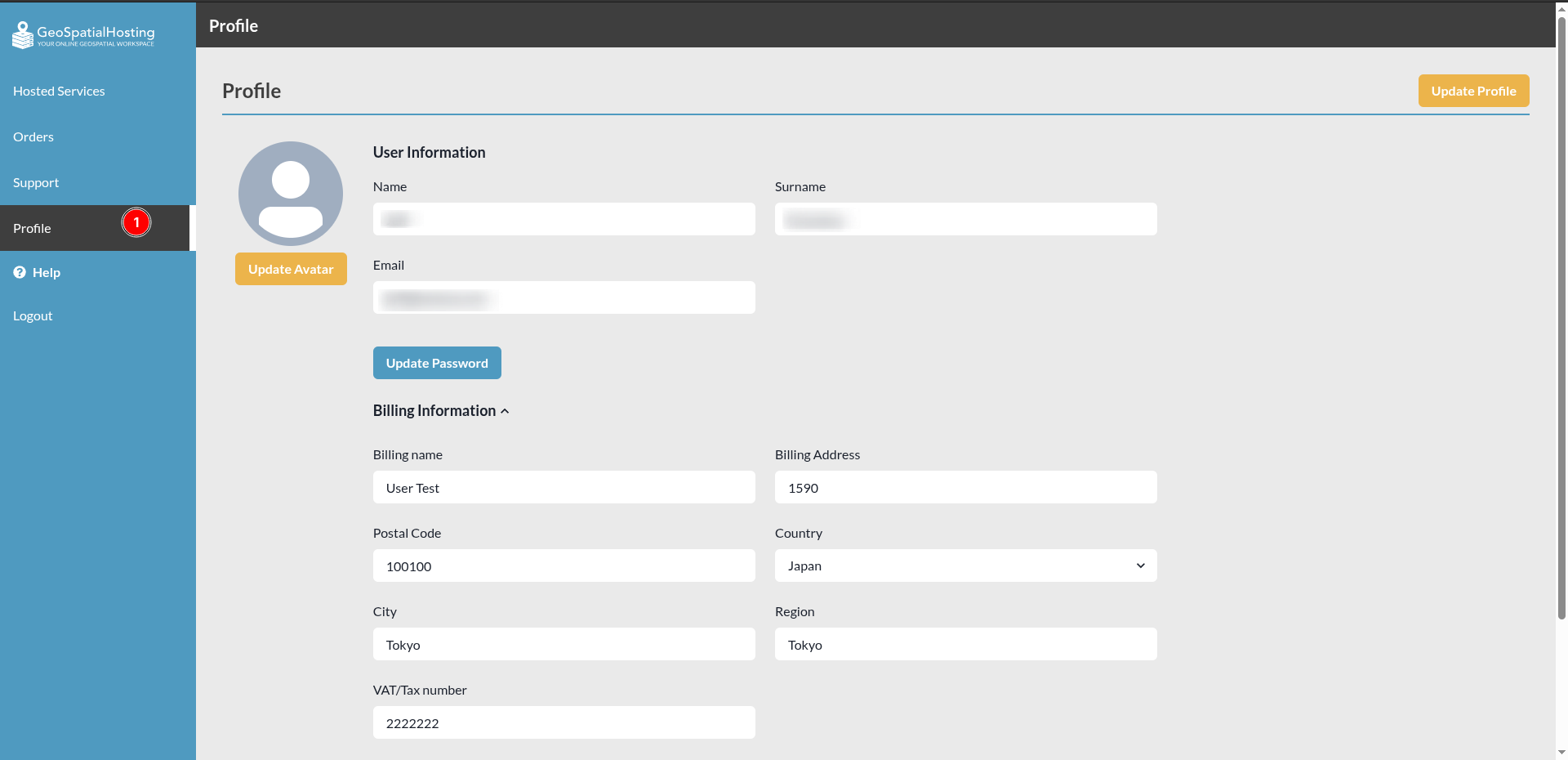Open the Support page from the sidebar
This screenshot has height=760, width=1568.
pyautogui.click(x=36, y=182)
